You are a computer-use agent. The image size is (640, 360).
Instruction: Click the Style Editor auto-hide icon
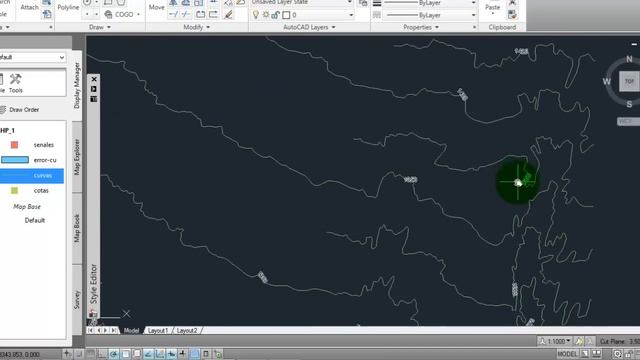pyautogui.click(x=94, y=89)
